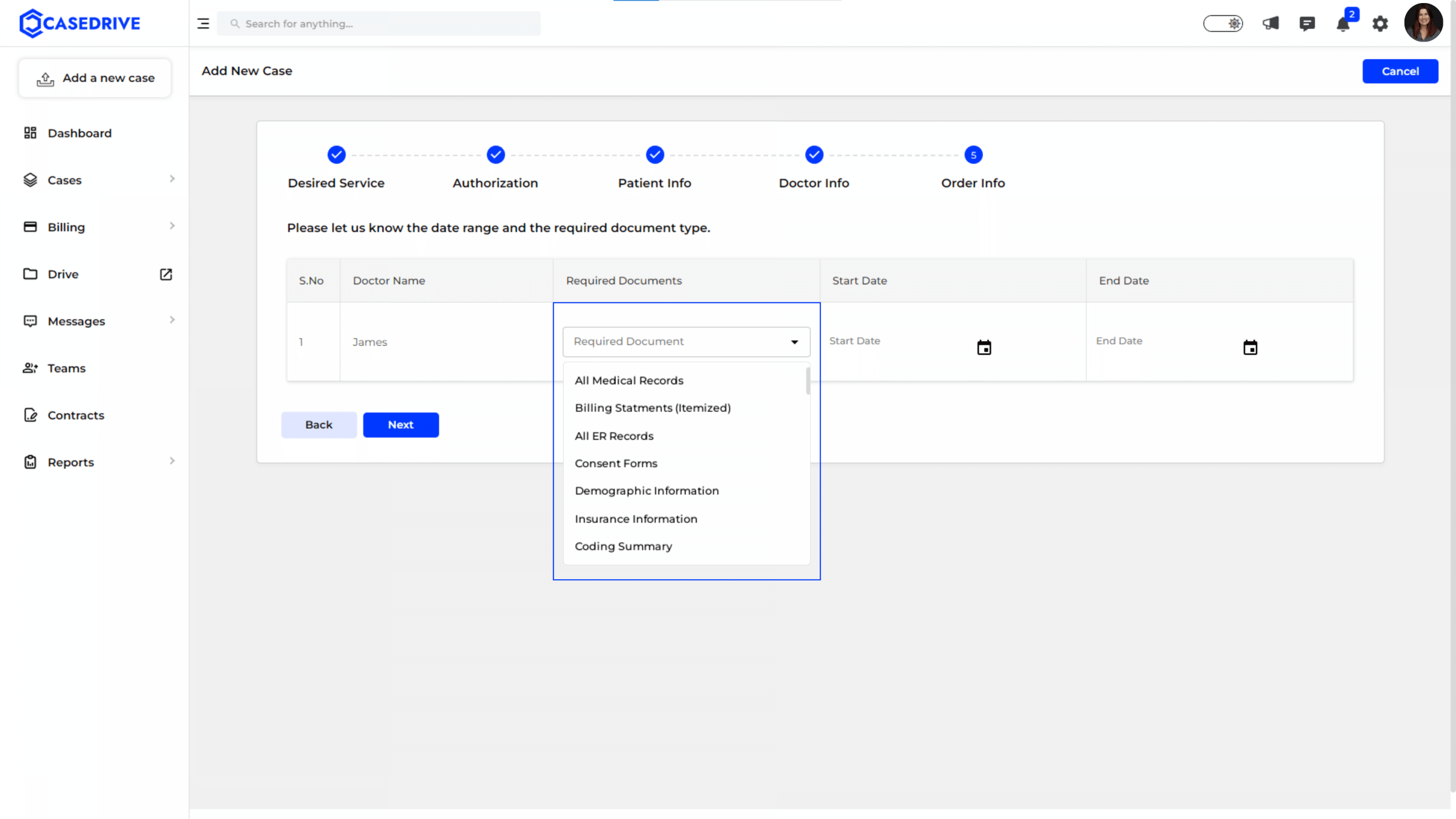Select All ER Records option
Image resolution: width=1456 pixels, height=819 pixels.
pyautogui.click(x=685, y=436)
